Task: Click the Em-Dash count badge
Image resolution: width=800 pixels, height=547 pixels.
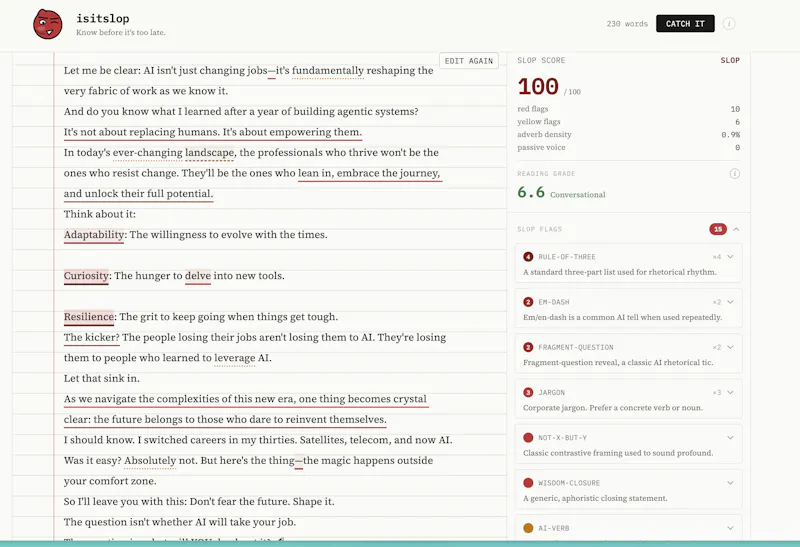Action: [x=528, y=302]
